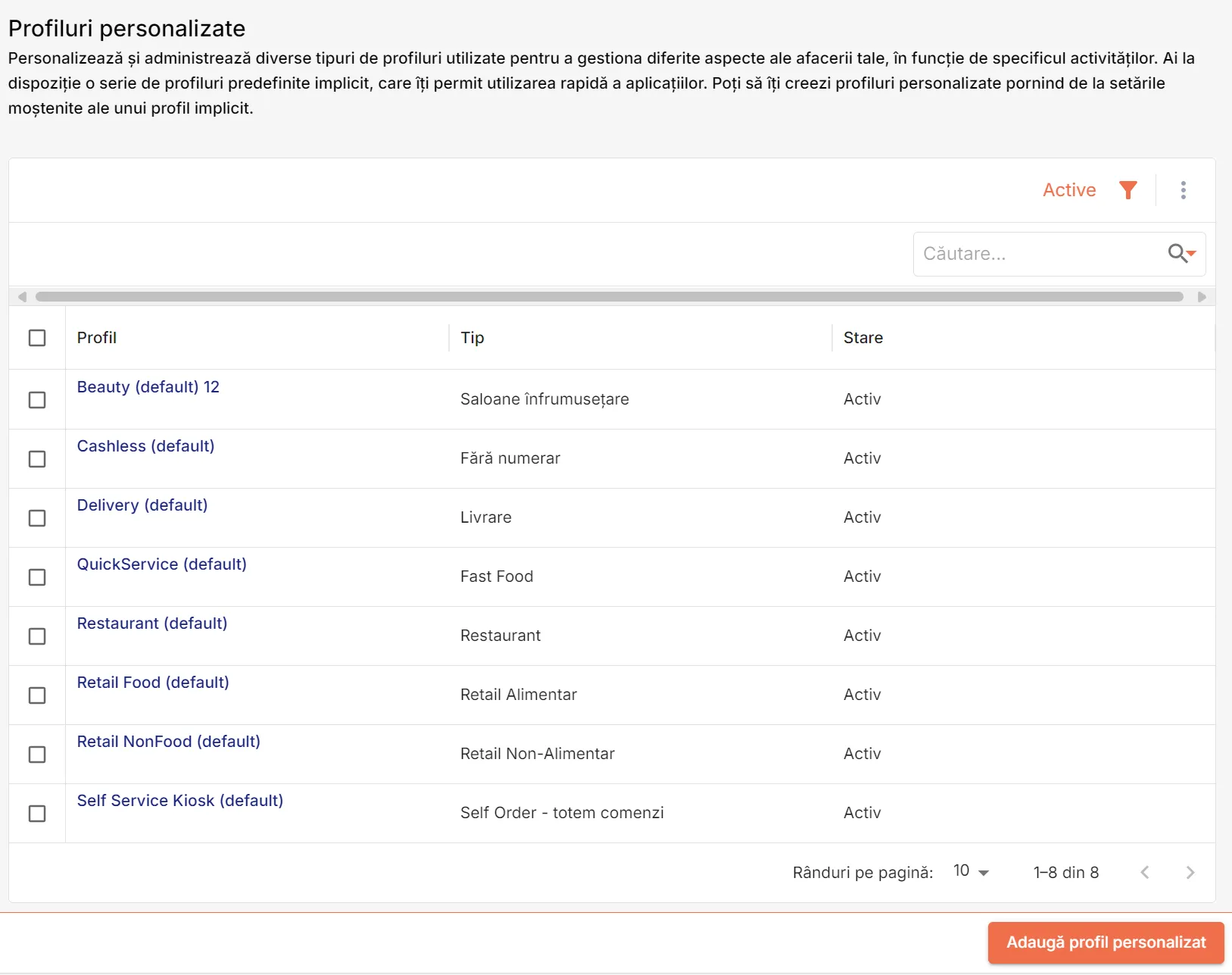Click the horizontal scrollbar left arrow
This screenshot has height=975, width=1232.
point(22,297)
